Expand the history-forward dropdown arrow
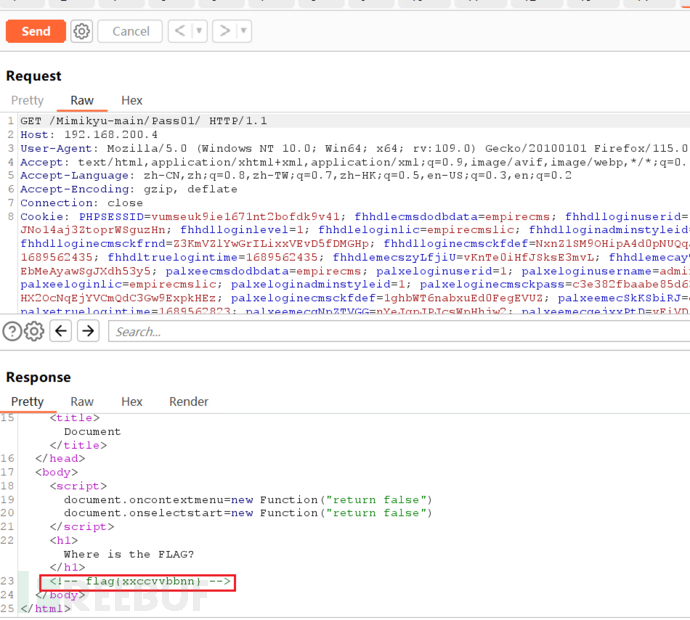 point(243,31)
